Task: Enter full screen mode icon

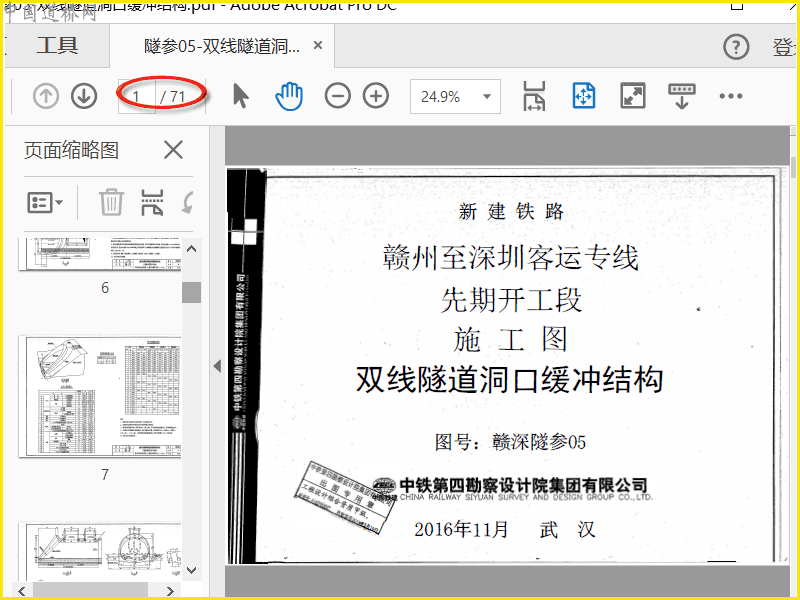Action: tap(633, 95)
